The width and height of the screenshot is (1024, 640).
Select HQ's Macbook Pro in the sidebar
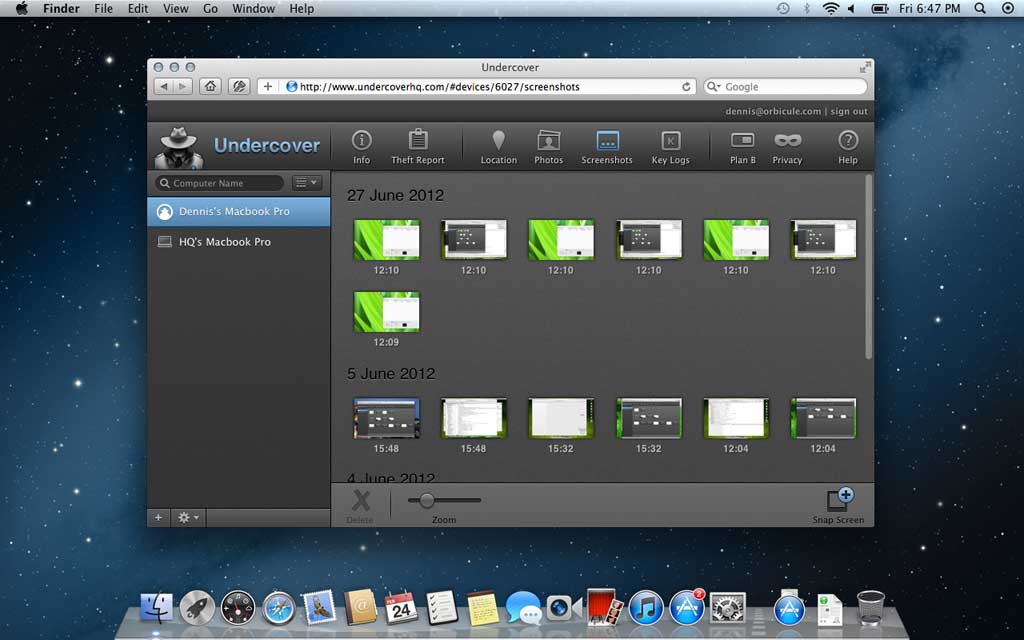[239, 242]
